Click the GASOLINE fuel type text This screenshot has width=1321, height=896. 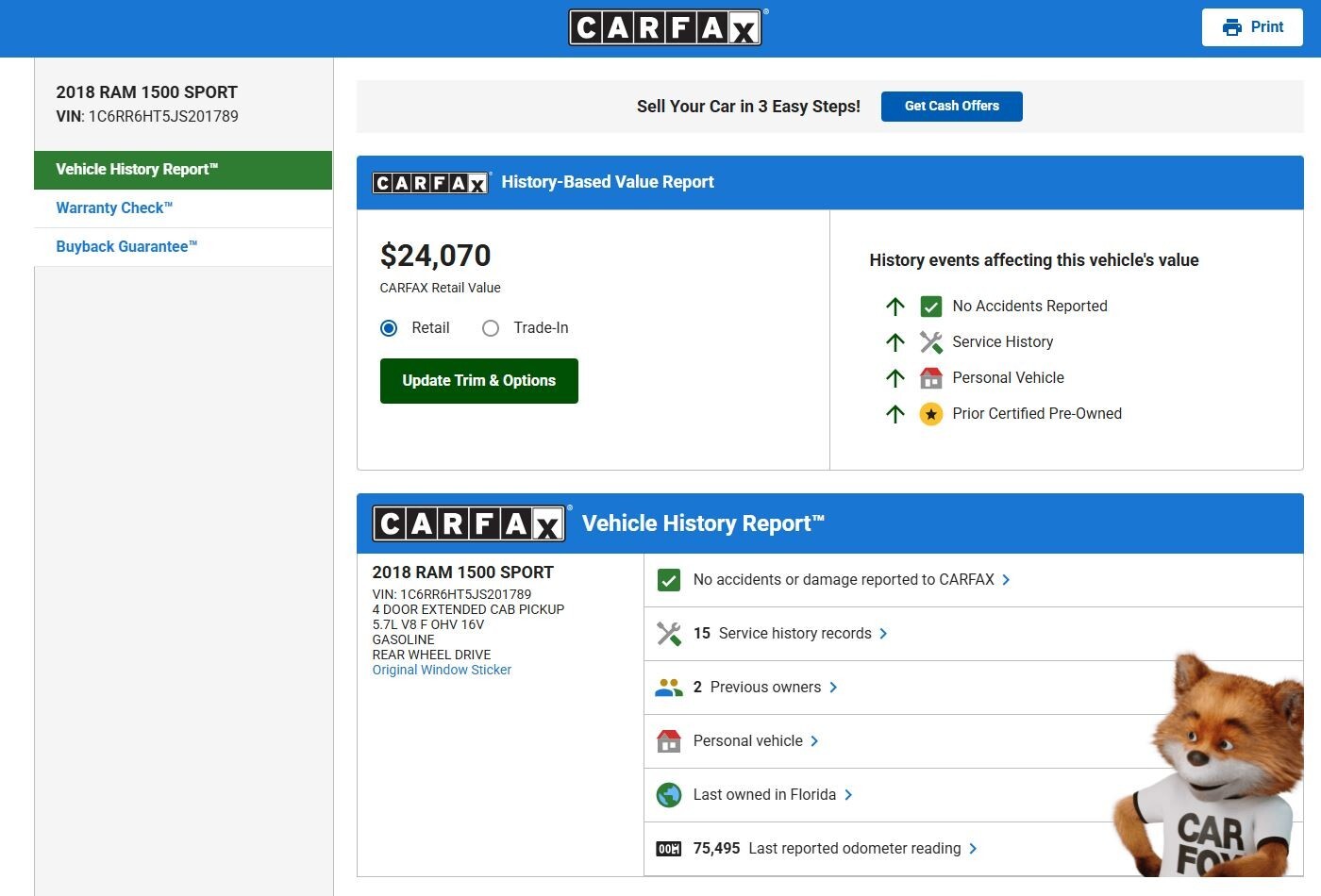point(404,639)
